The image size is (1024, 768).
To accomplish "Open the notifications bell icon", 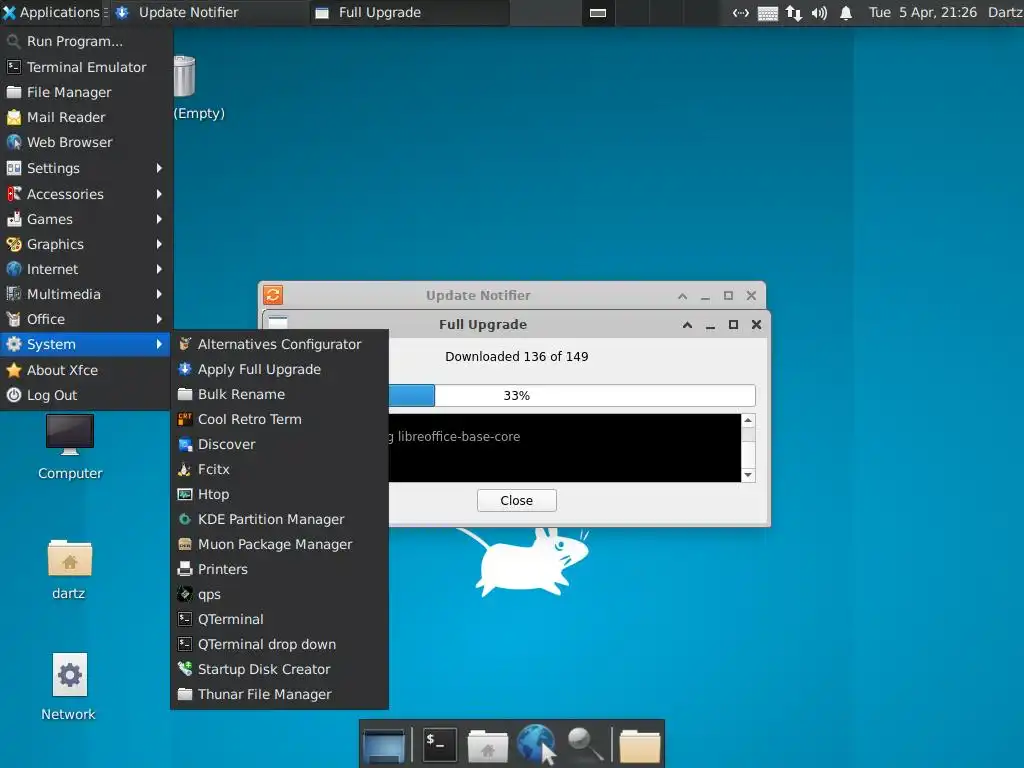I will (846, 12).
